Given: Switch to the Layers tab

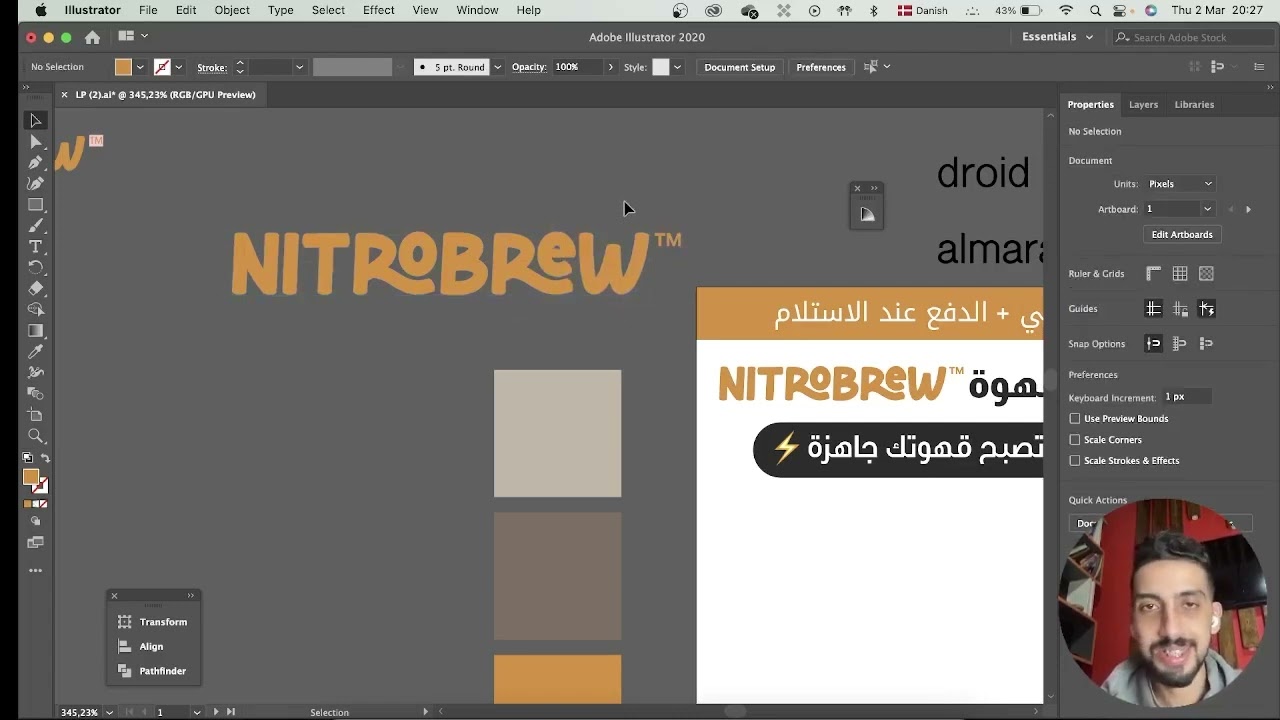Looking at the screenshot, I should click(1143, 104).
